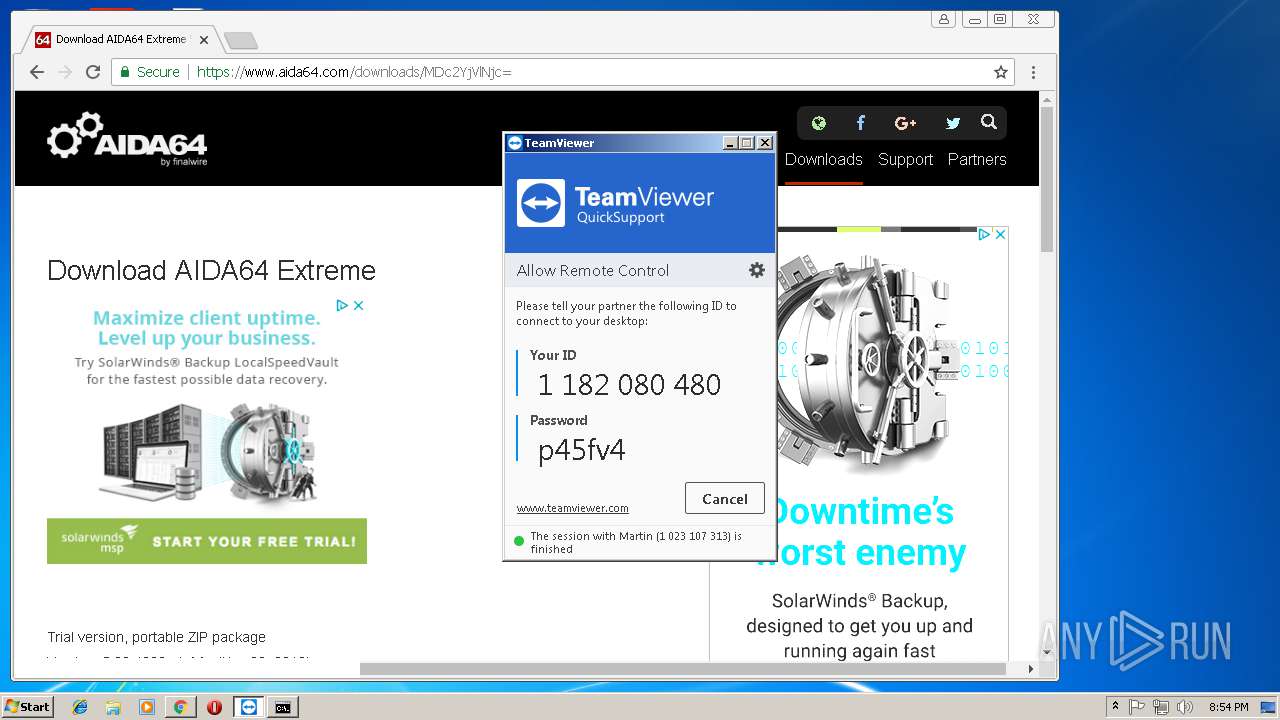Open the www.teamviewer.com link
Screen dimensions: 1280x720
(x=572, y=508)
